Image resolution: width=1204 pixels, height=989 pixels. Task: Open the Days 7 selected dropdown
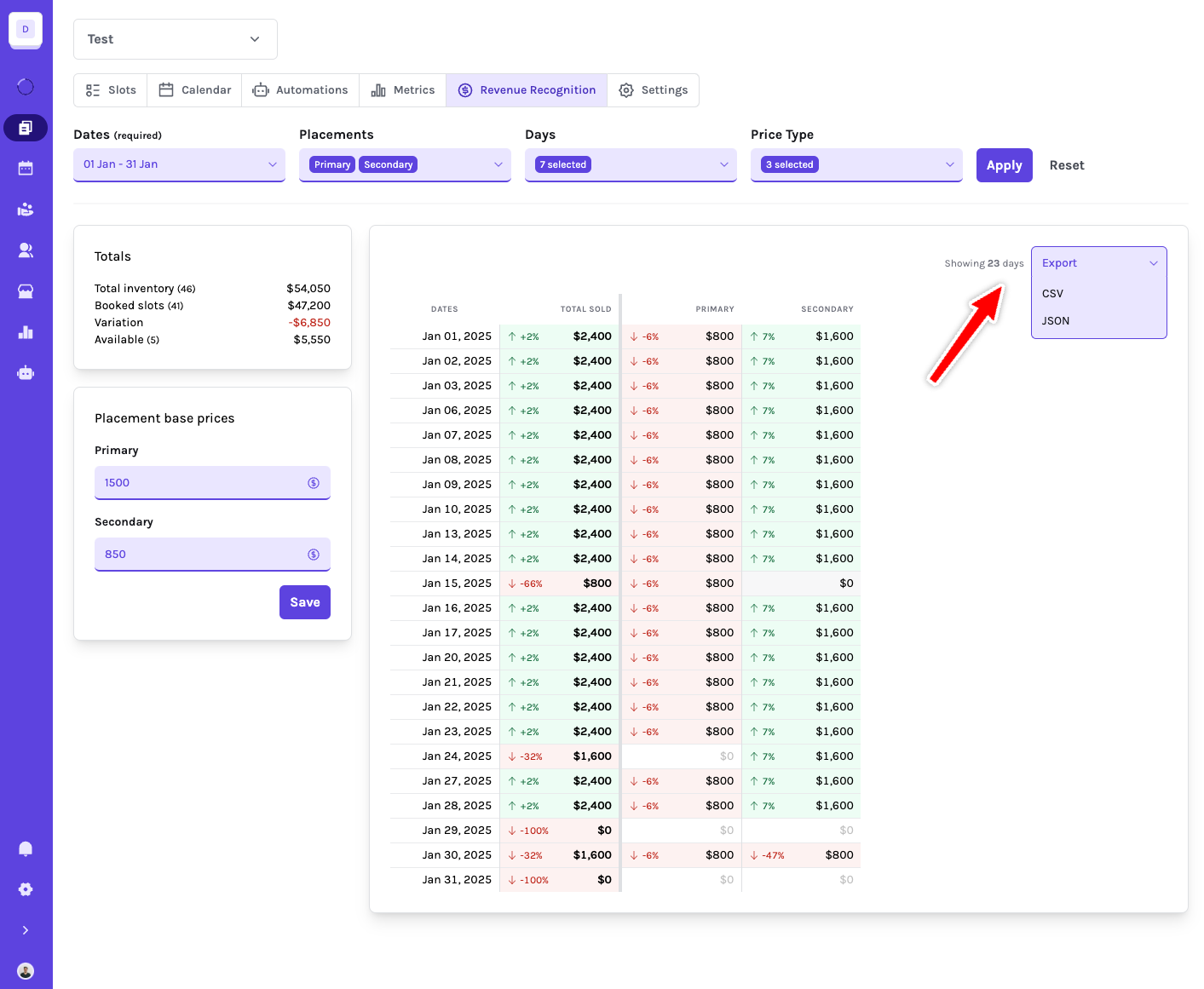coord(631,164)
